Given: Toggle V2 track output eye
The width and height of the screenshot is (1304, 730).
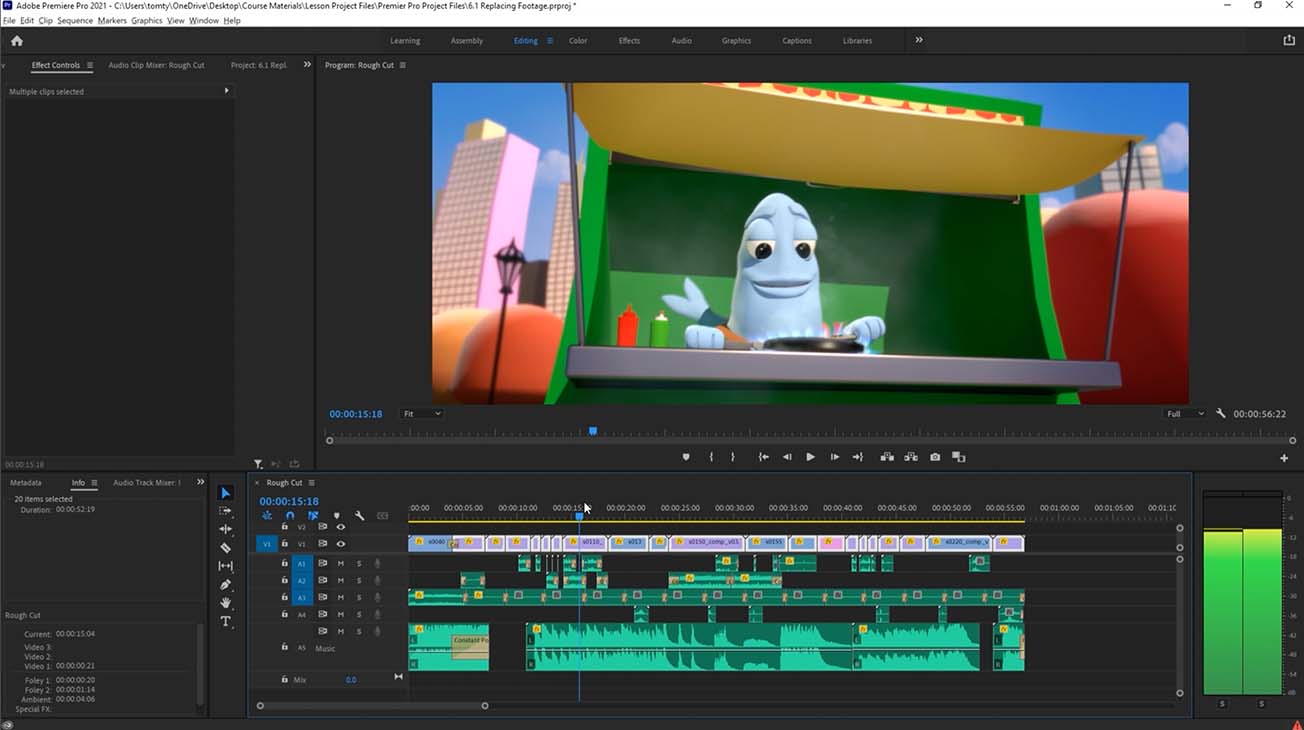Looking at the screenshot, I should [x=340, y=527].
